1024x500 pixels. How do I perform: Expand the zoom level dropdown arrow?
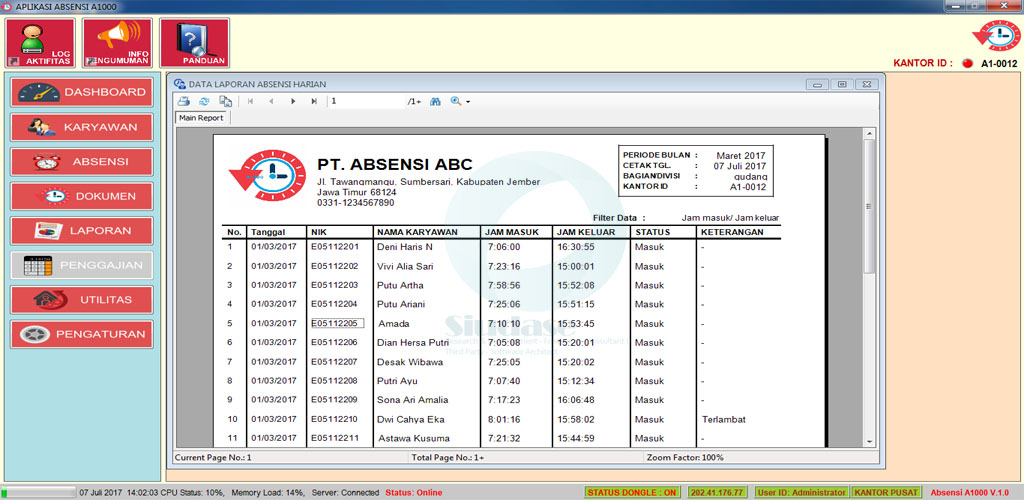tap(467, 102)
